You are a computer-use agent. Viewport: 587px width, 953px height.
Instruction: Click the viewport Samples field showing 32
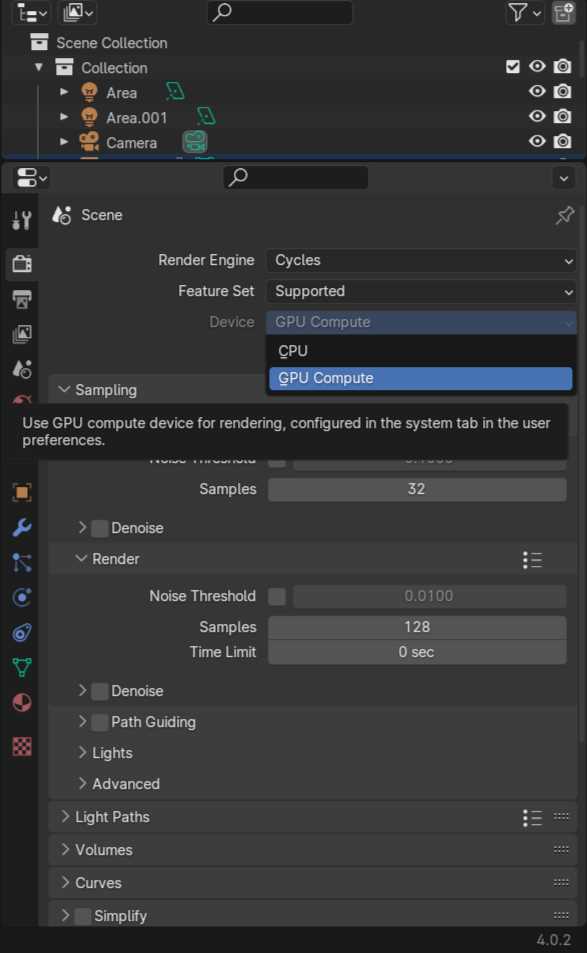417,489
